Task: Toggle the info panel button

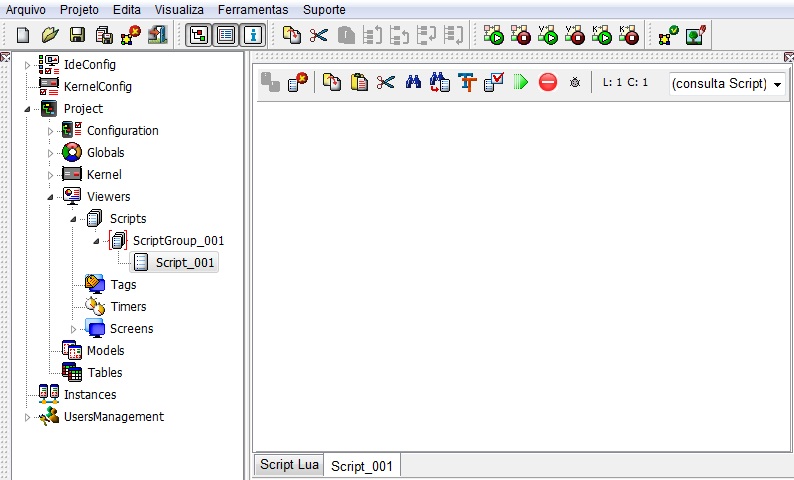Action: coord(253,35)
